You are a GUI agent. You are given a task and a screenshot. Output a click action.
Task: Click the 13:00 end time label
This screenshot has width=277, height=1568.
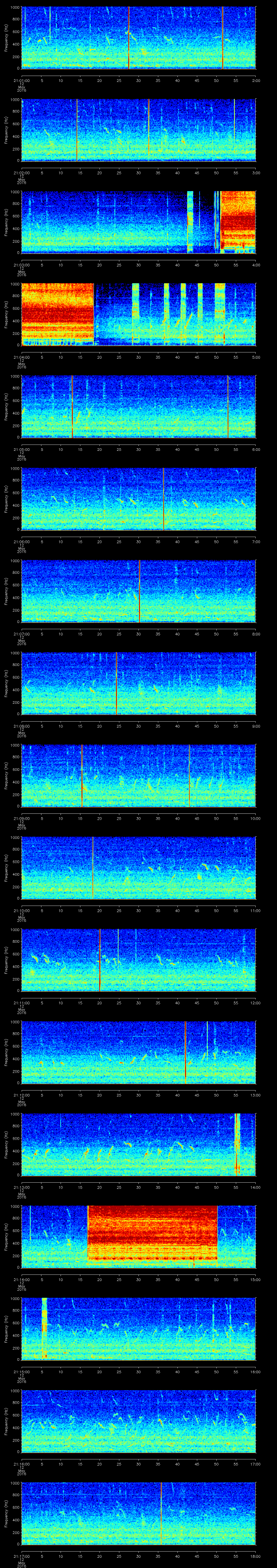(255, 1095)
